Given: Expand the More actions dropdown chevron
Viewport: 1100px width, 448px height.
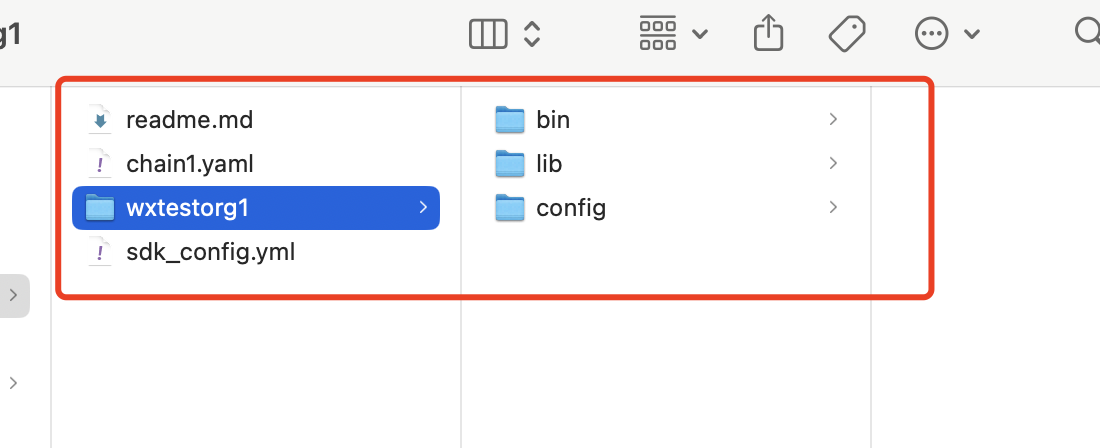Looking at the screenshot, I should pyautogui.click(x=972, y=34).
